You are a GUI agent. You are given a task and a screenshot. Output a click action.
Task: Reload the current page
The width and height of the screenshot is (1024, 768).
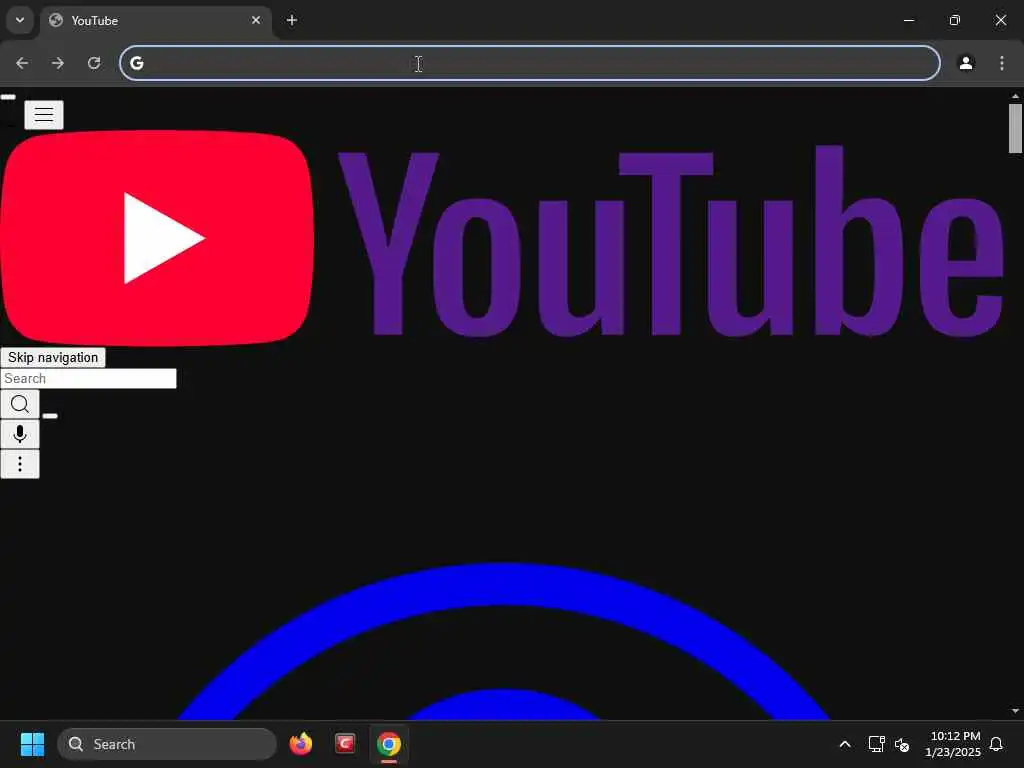(x=94, y=63)
